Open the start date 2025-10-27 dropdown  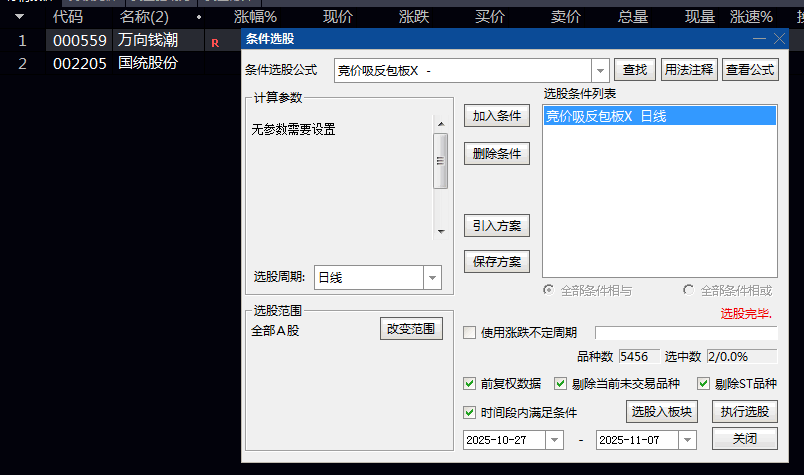point(554,440)
